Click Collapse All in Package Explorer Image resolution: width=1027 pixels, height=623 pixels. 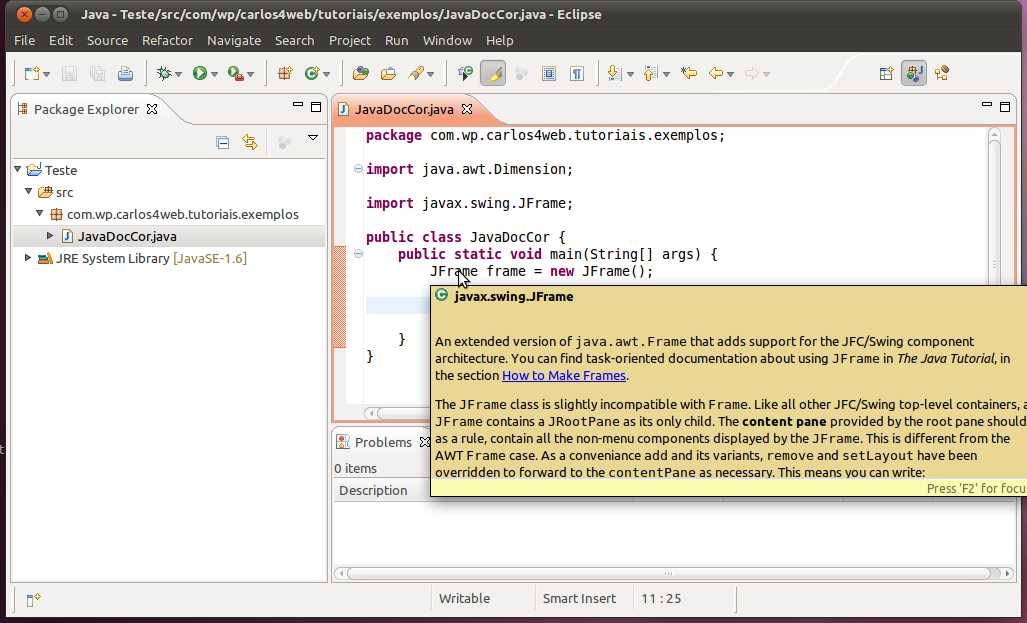tap(223, 142)
